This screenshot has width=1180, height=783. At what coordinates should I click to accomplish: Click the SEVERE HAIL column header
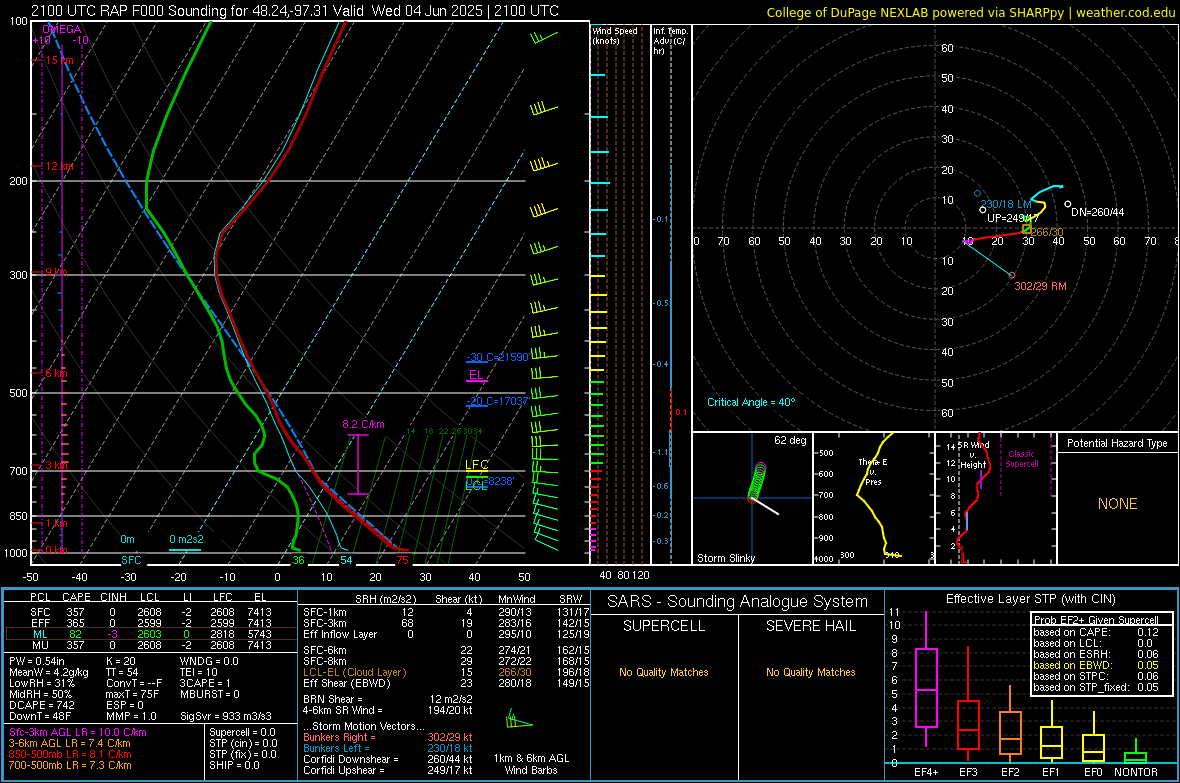click(810, 626)
